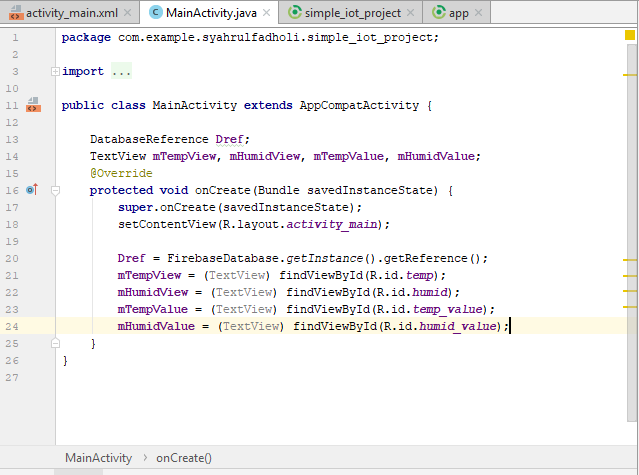
Task: Click FirebaseDatabase on line 20
Action: coord(223,258)
